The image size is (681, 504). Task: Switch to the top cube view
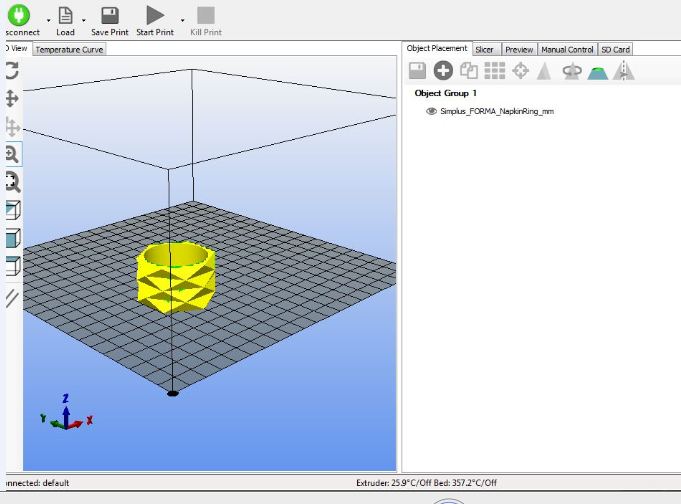pos(13,266)
